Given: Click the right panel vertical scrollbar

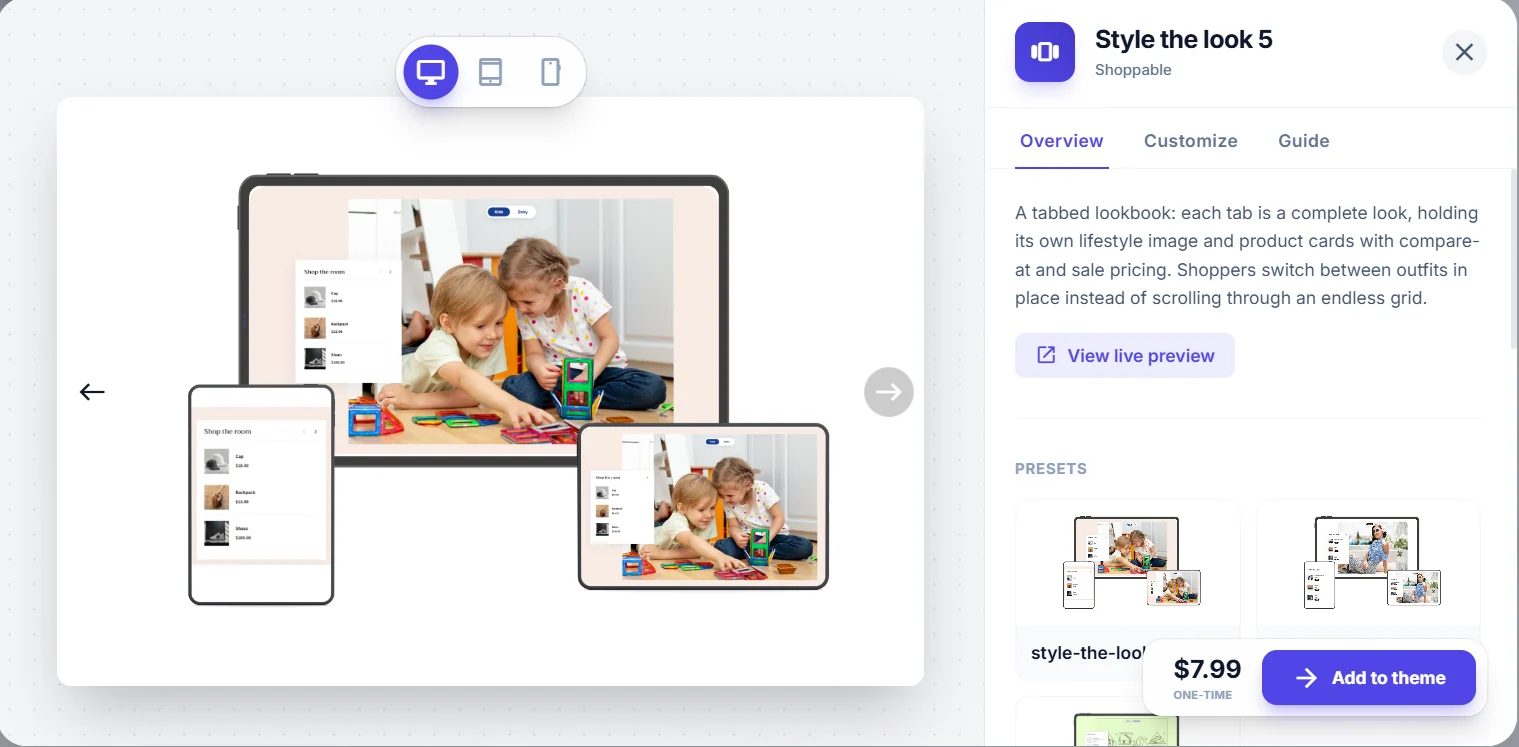Looking at the screenshot, I should (1514, 260).
